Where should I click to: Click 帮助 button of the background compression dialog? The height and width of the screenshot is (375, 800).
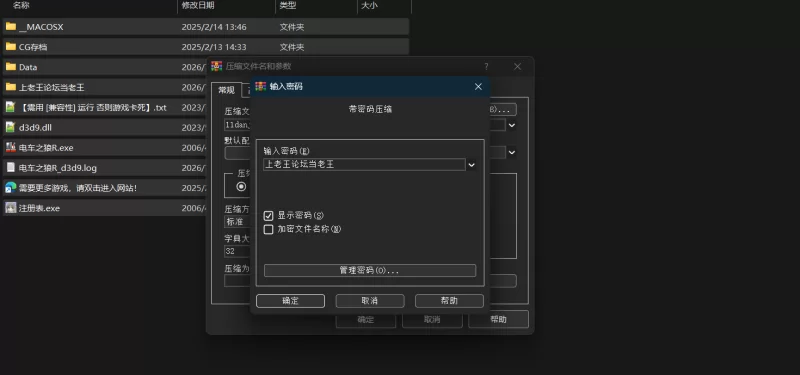click(498, 320)
